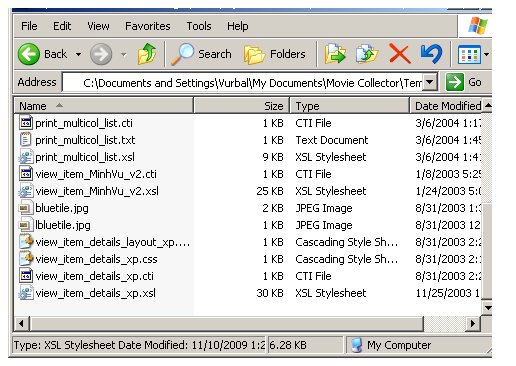Click the Go button
Screen dimensions: 516x366
(x=464, y=82)
